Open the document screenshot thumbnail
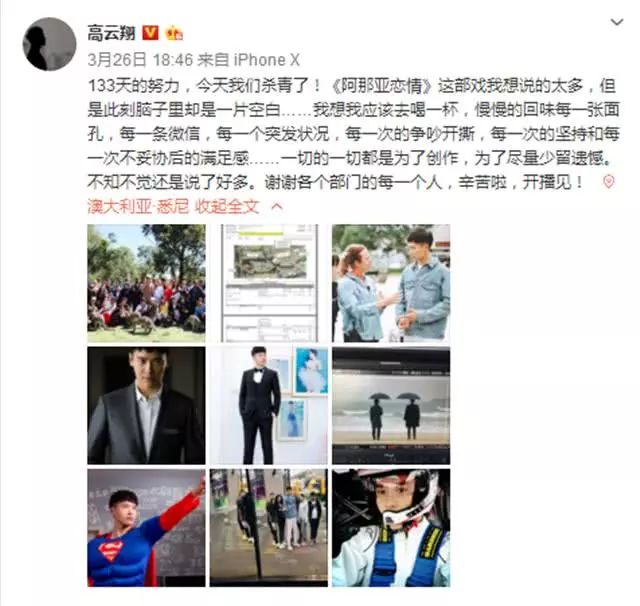This screenshot has width=640, height=606. tap(269, 283)
